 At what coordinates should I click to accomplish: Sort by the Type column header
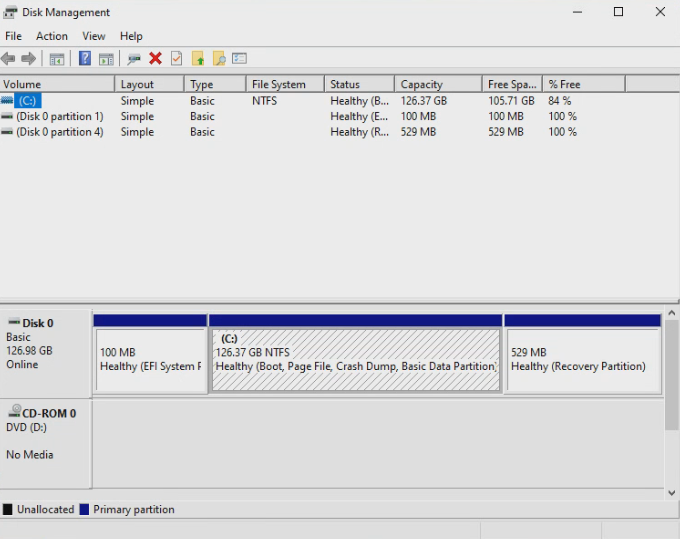tap(215, 84)
